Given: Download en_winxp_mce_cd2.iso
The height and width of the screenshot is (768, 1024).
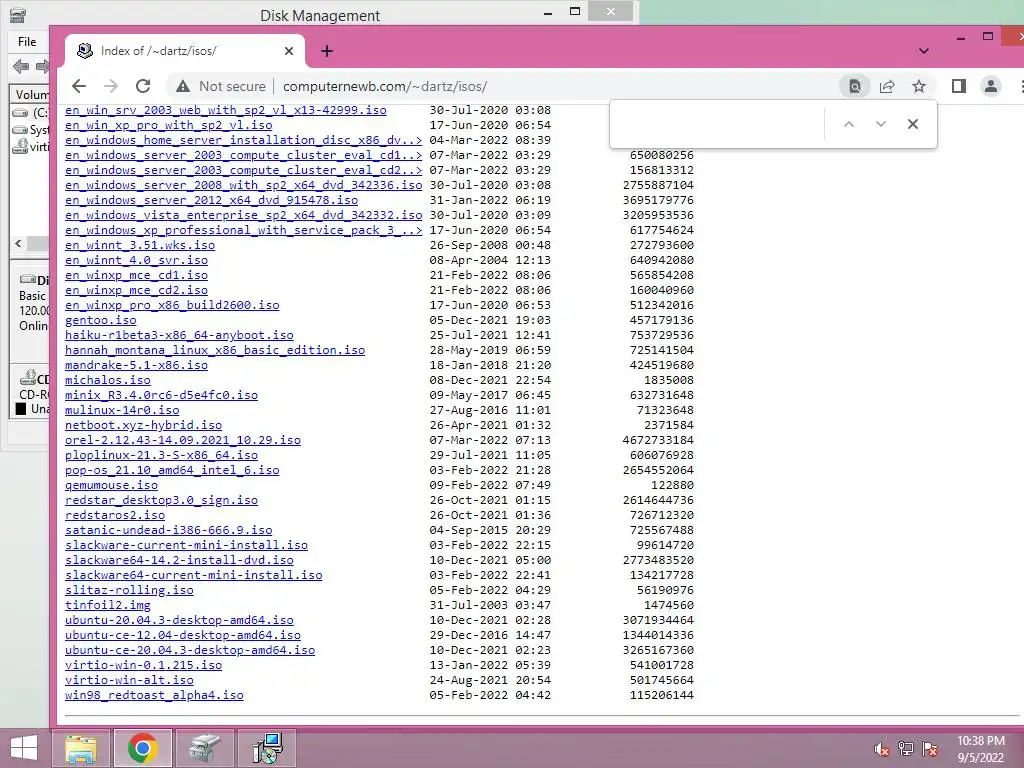Looking at the screenshot, I should [136, 290].
